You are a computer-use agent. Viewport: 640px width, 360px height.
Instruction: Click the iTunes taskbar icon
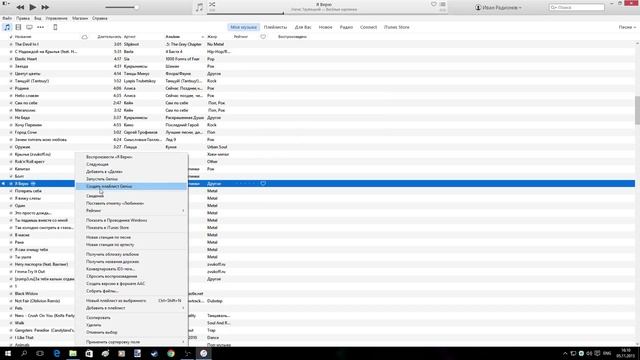pos(204,353)
